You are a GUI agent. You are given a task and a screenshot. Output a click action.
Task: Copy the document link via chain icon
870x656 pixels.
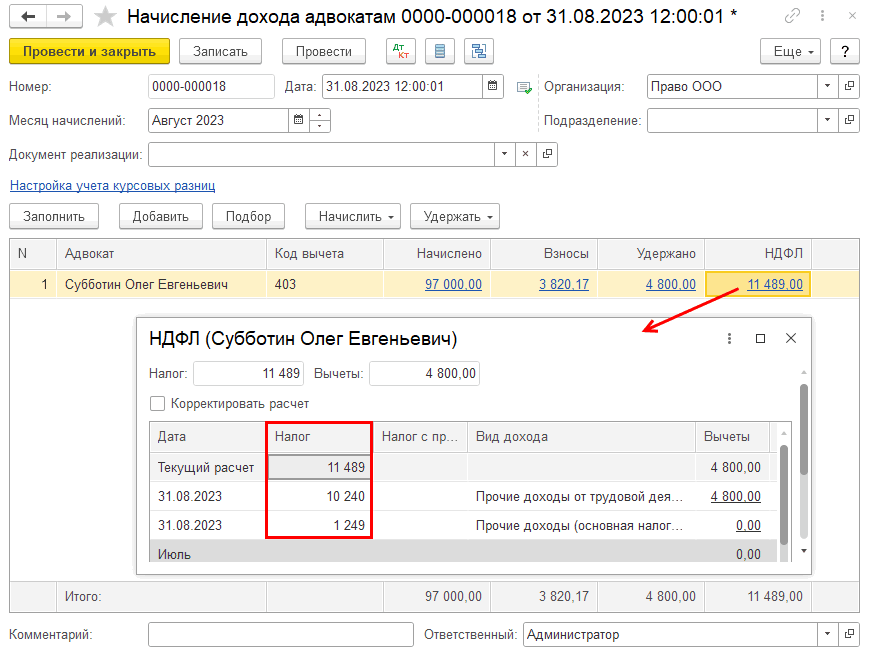tap(793, 17)
